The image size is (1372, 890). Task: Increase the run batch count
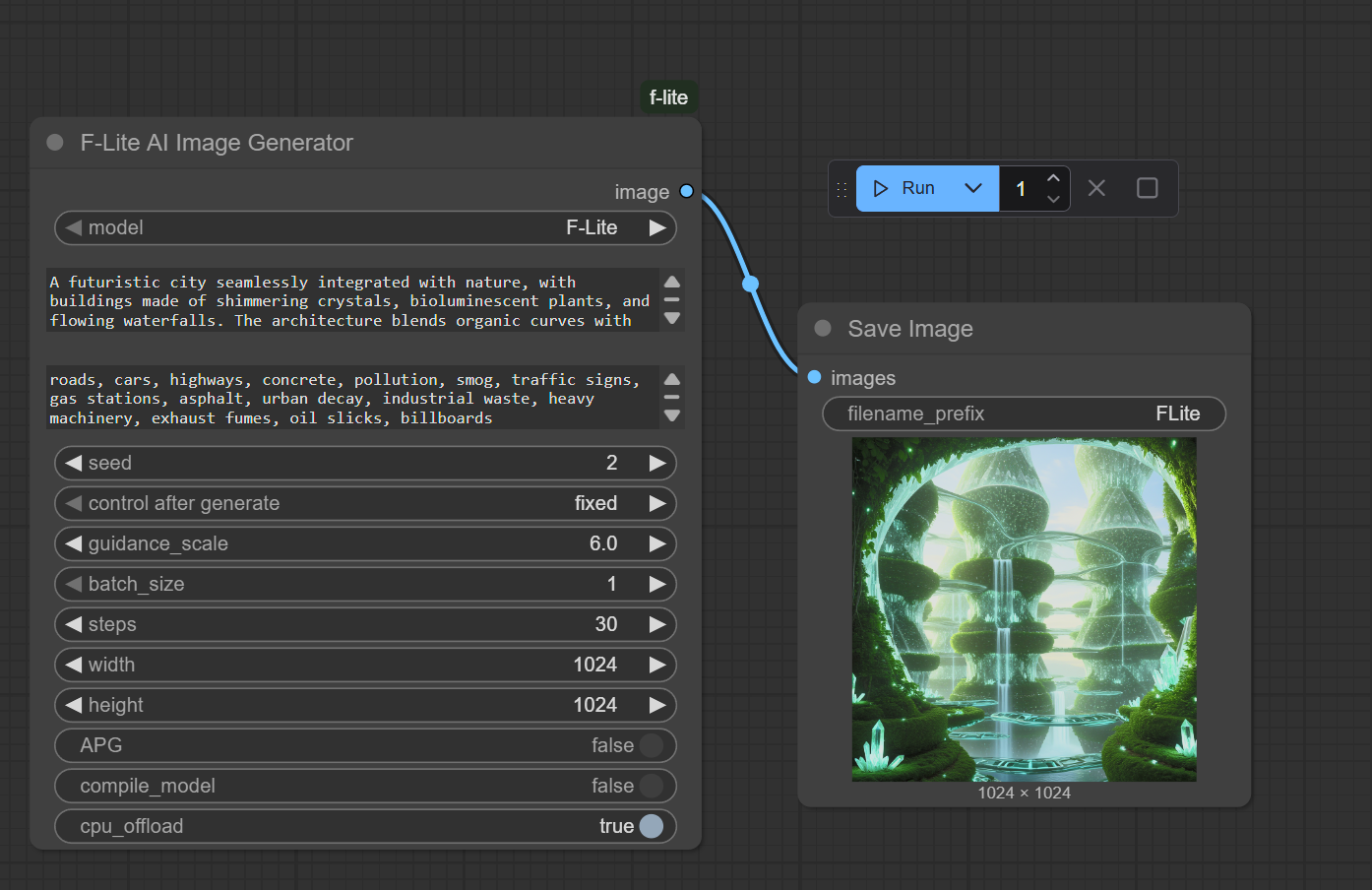point(1053,178)
